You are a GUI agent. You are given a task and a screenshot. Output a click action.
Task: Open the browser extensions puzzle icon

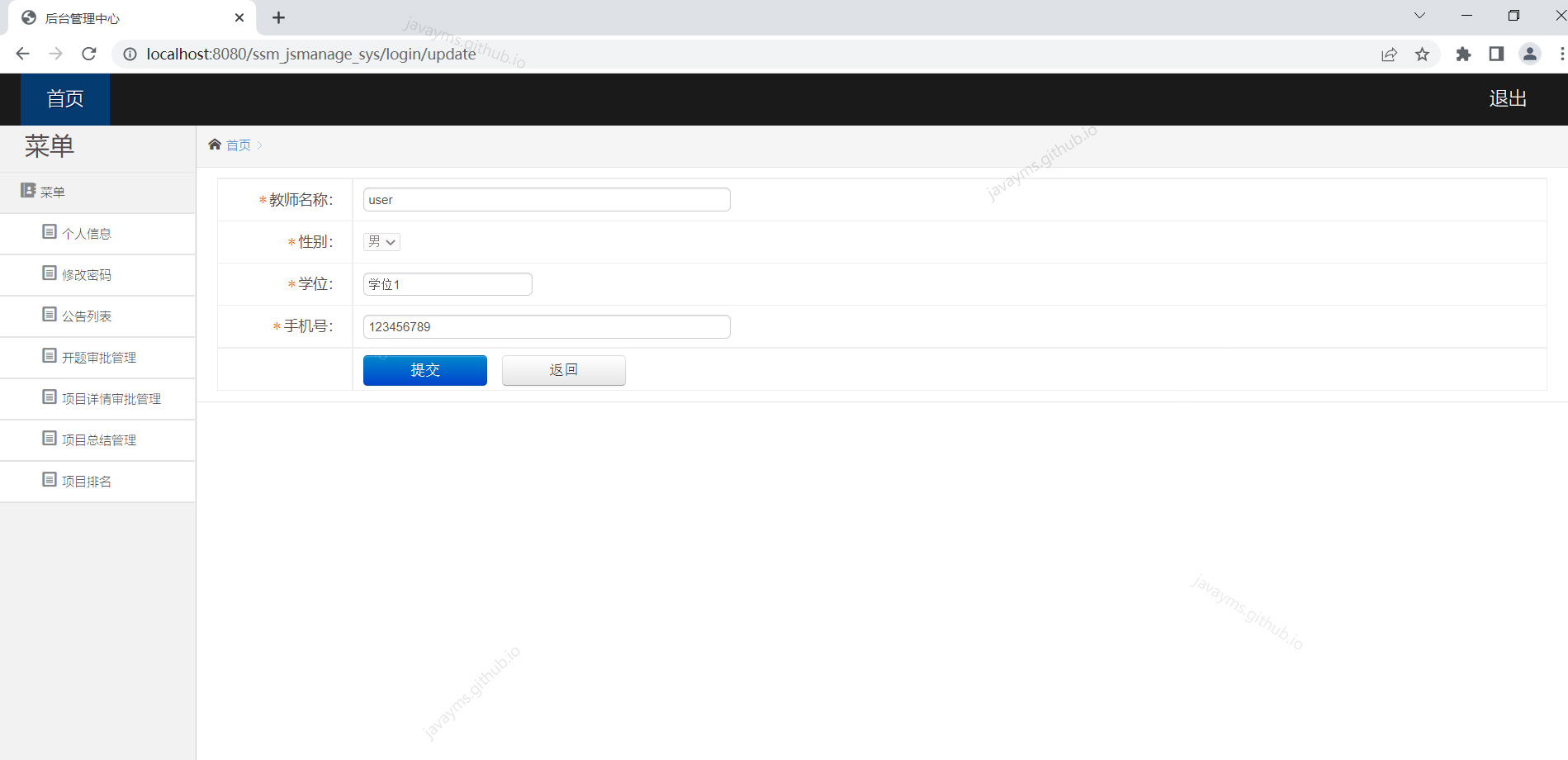[x=1463, y=54]
